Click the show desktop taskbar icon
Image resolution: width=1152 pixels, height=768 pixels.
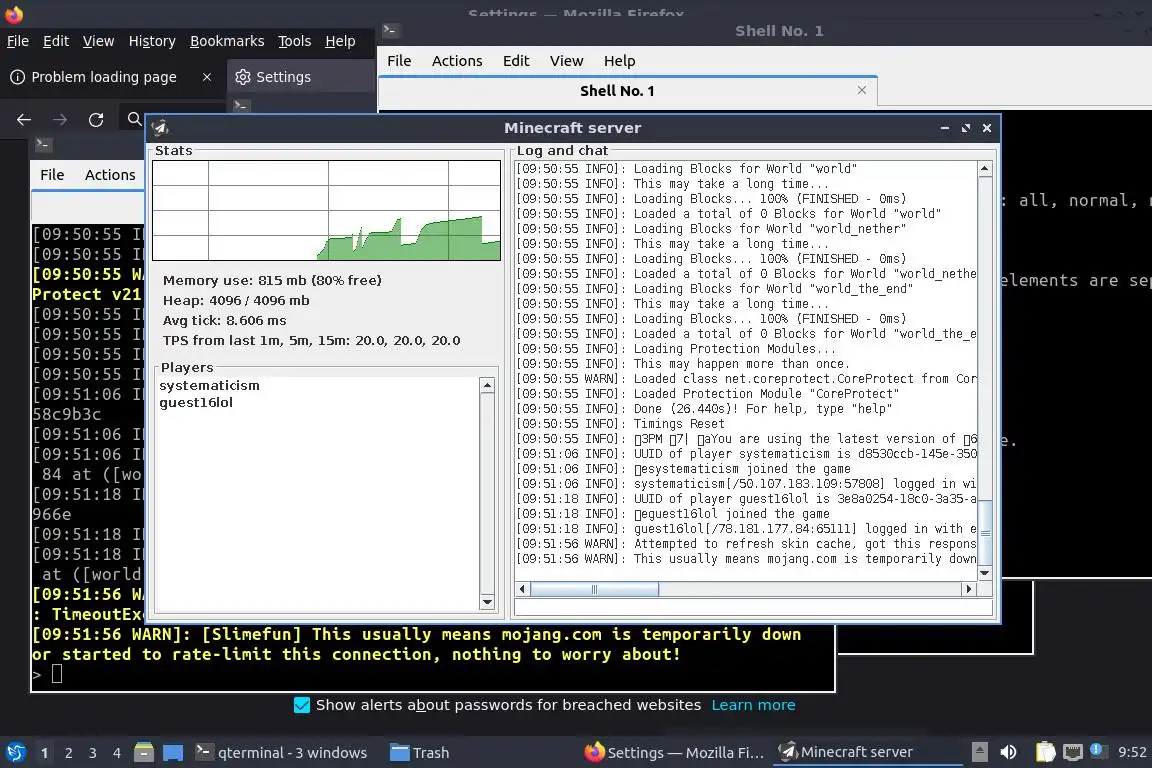point(173,753)
